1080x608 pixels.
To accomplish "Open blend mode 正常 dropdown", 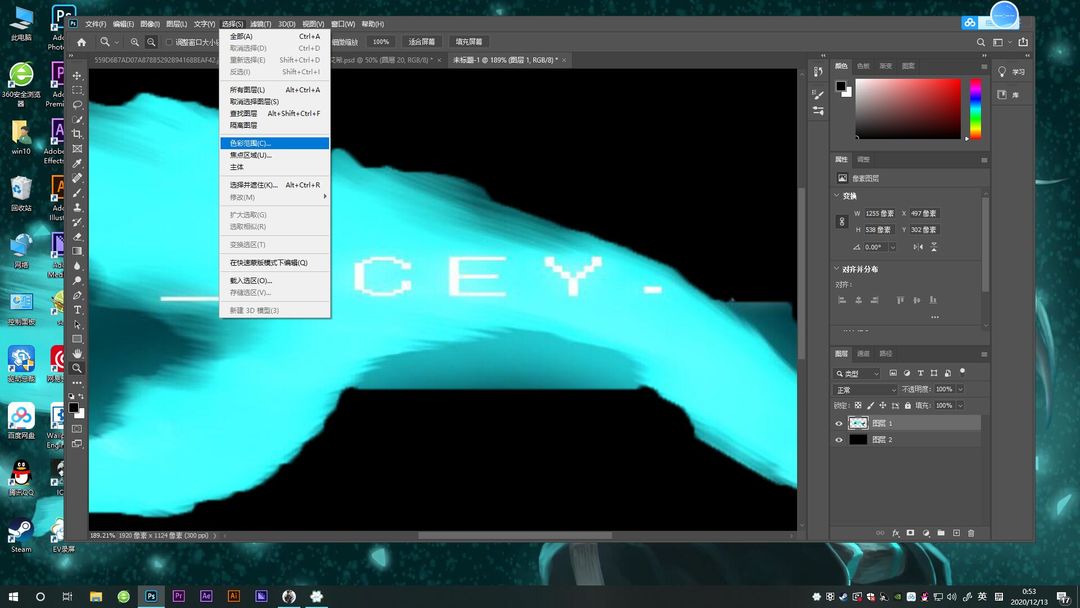I will tap(866, 390).
